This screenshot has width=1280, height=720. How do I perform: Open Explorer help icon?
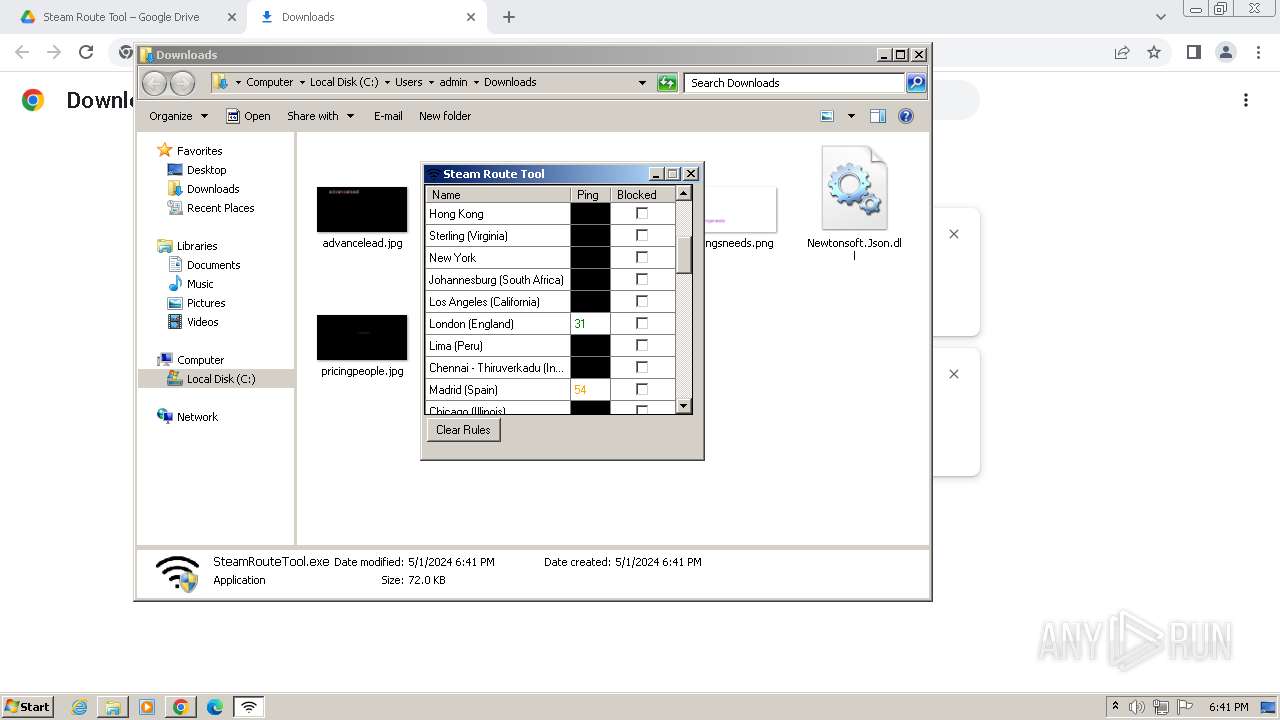click(x=906, y=116)
